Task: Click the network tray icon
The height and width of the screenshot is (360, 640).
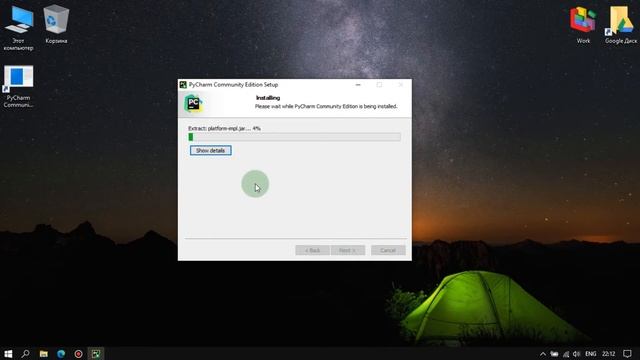Action: click(x=566, y=354)
